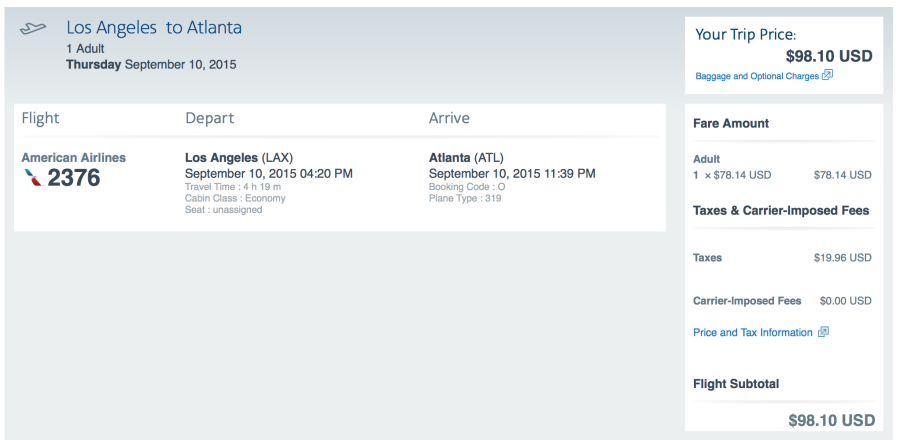Click the Plane Type : 319 text
Viewport: 900px width, 440px height.
465,198
